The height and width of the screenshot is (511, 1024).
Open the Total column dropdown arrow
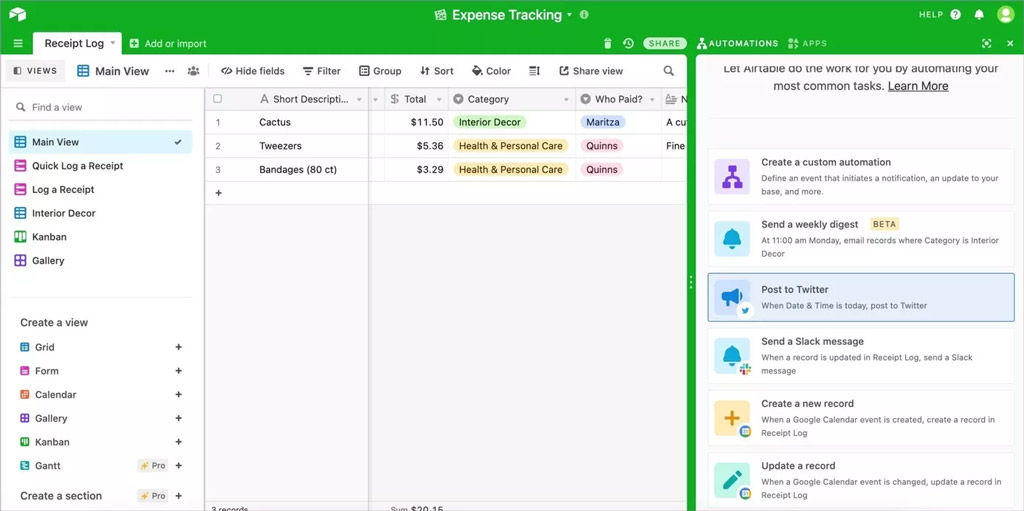[439, 99]
